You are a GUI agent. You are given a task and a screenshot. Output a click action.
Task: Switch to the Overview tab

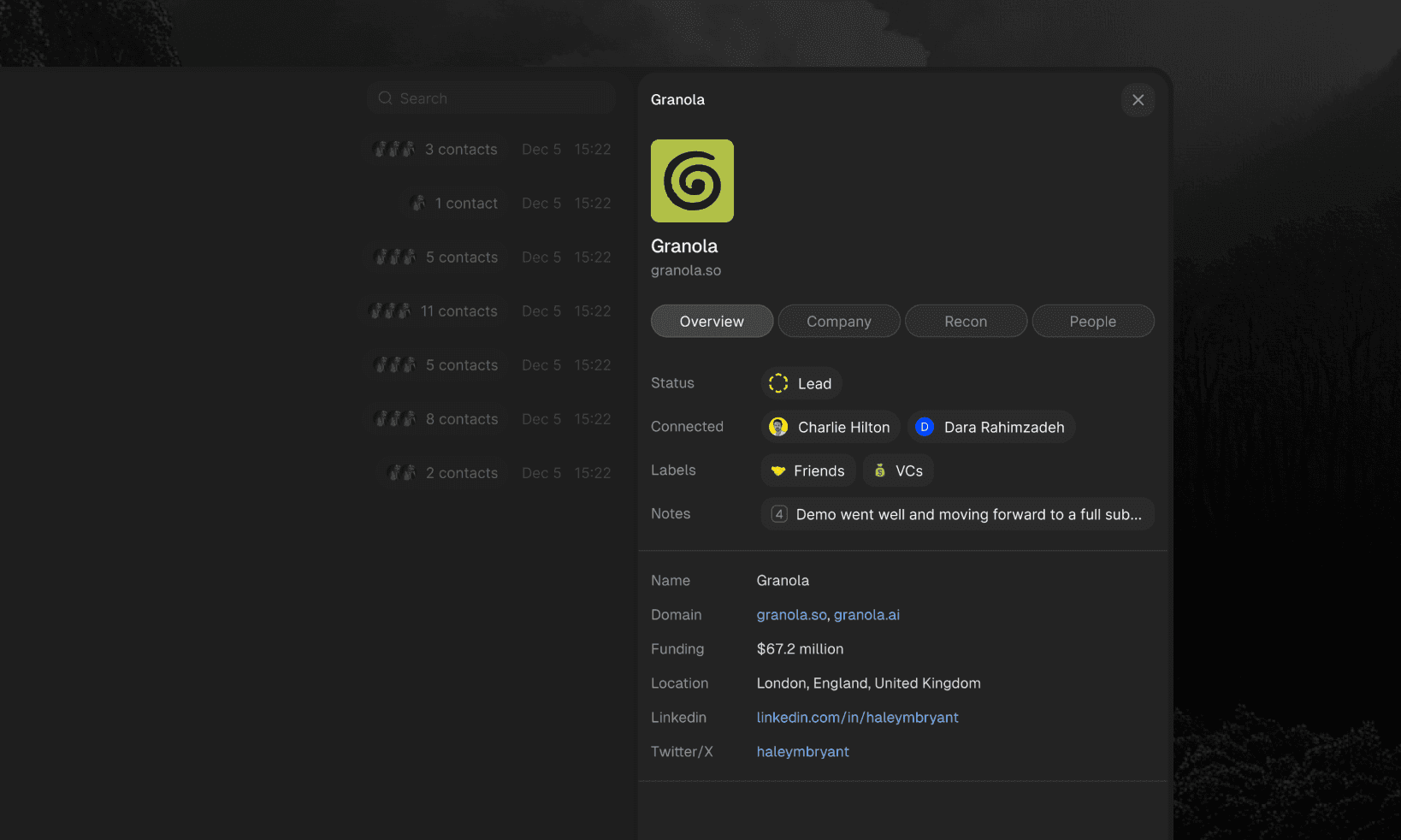[x=712, y=321]
